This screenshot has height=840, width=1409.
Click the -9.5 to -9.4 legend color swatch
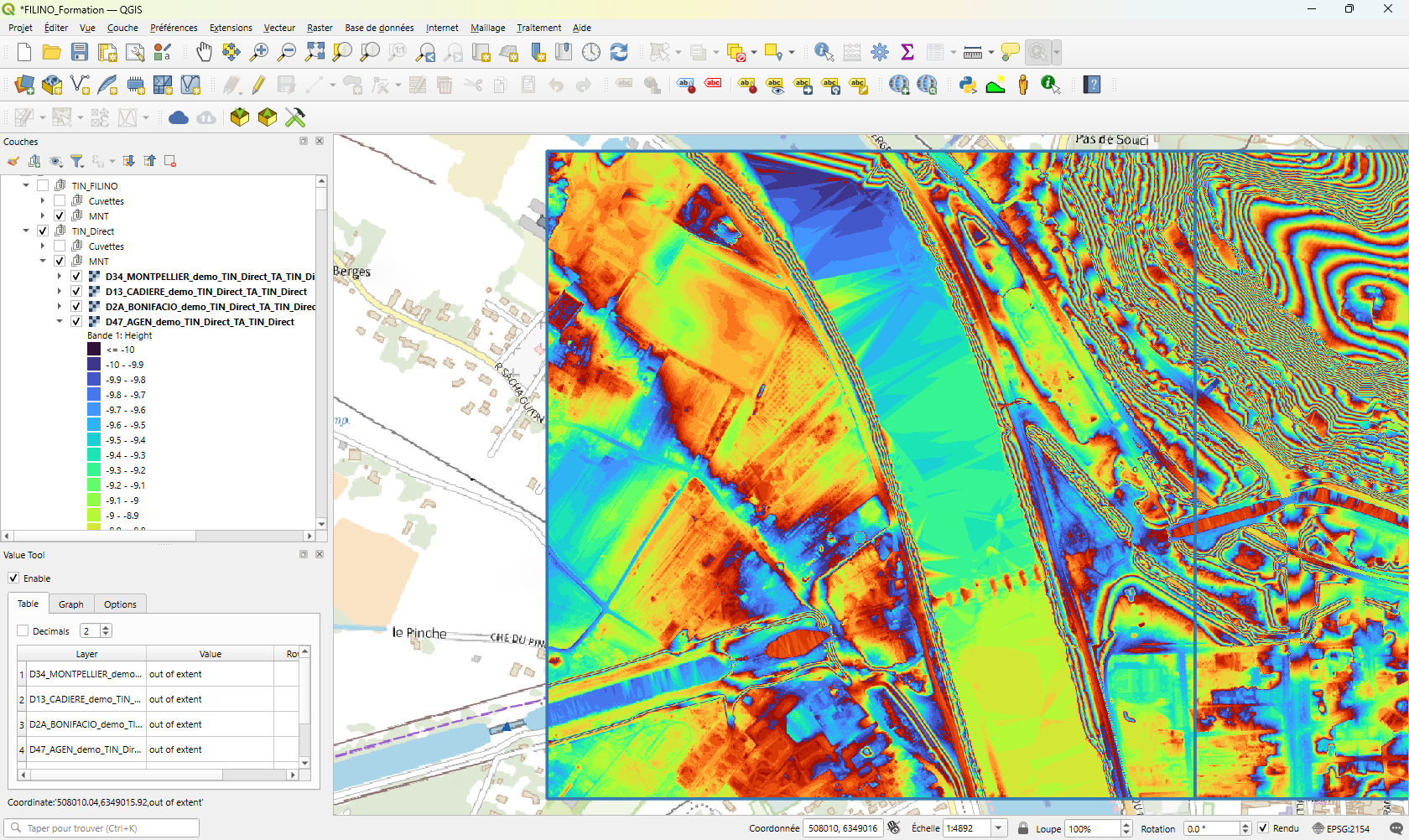(x=94, y=440)
